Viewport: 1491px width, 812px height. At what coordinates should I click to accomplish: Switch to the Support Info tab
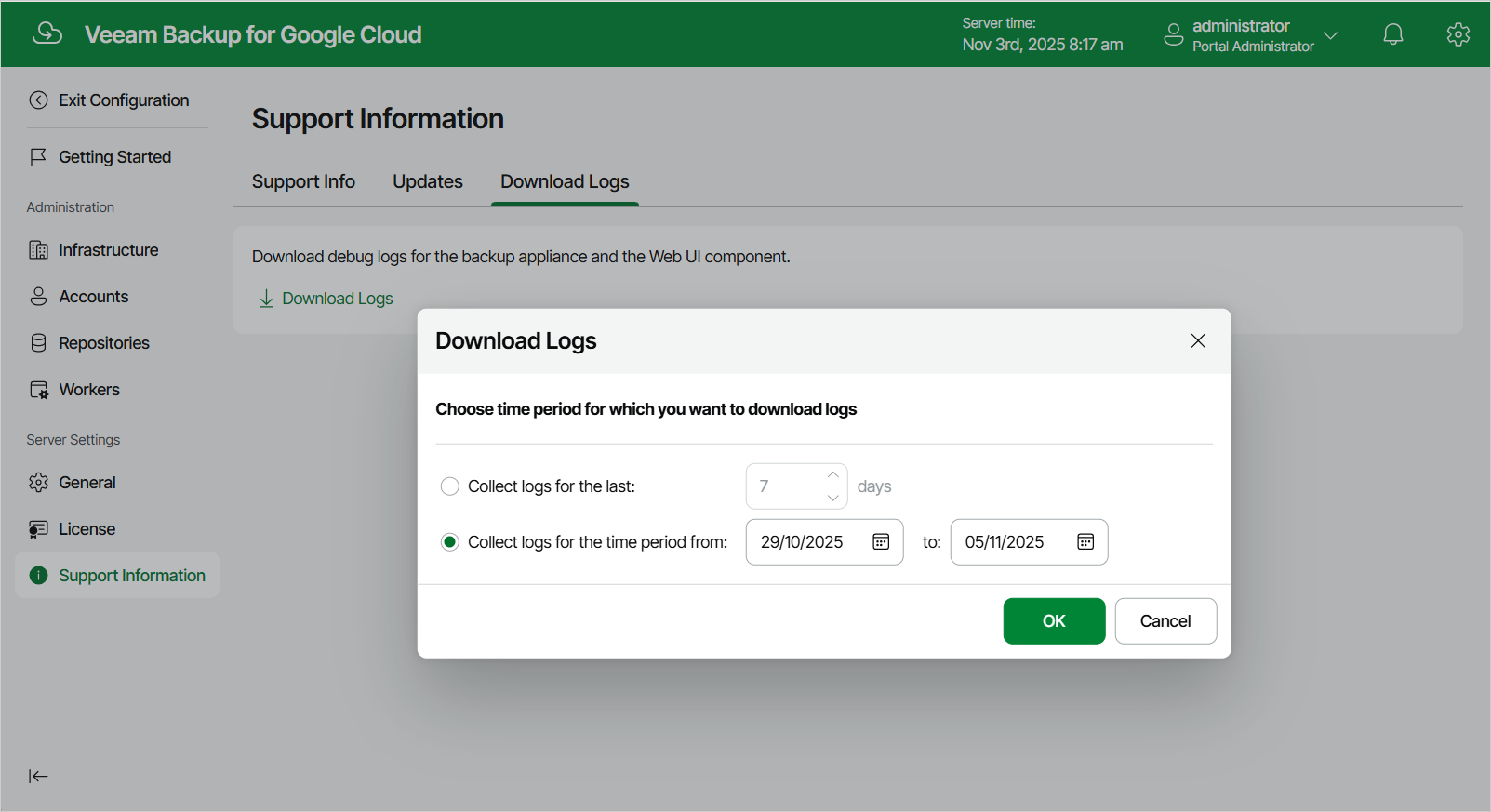tap(303, 181)
